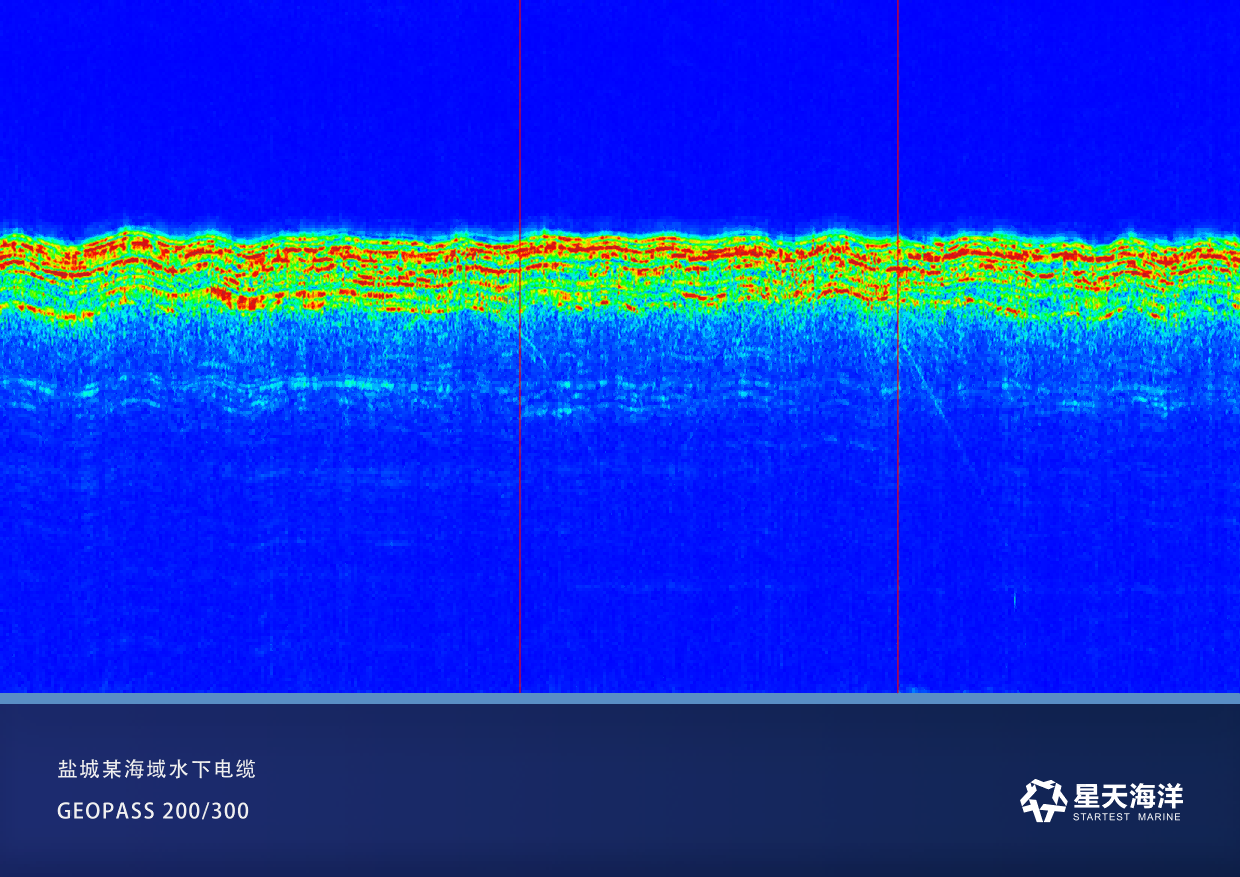1240x877 pixels.
Task: Click the text "GEOPASS 200/300"
Action: coord(153,811)
